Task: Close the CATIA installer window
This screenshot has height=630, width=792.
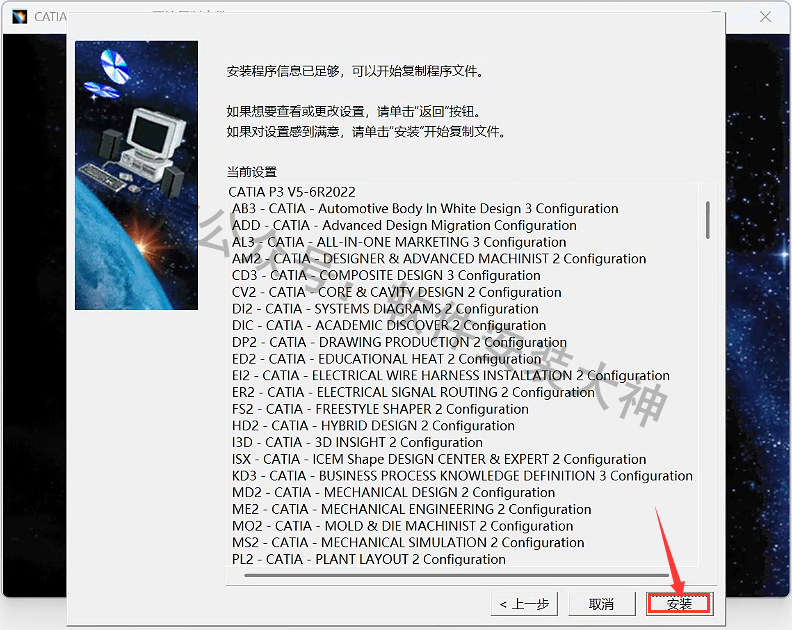Action: [x=765, y=17]
